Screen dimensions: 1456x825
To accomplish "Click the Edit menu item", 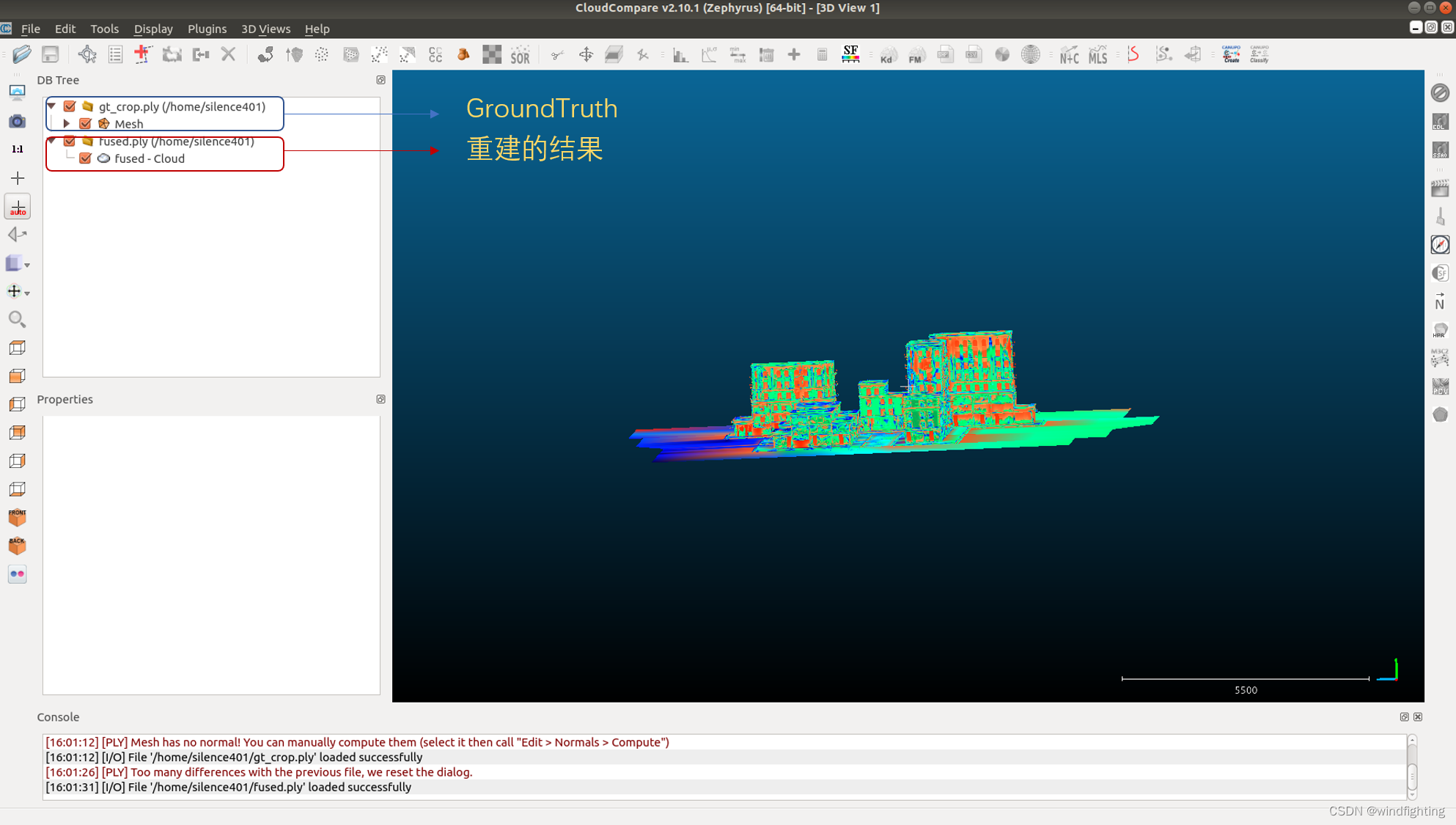I will [65, 28].
